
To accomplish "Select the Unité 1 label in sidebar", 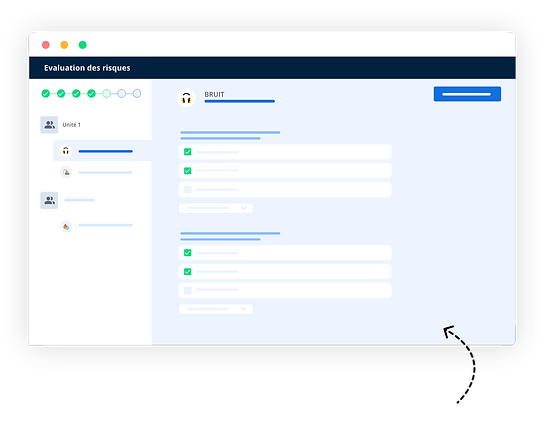I will (71, 125).
